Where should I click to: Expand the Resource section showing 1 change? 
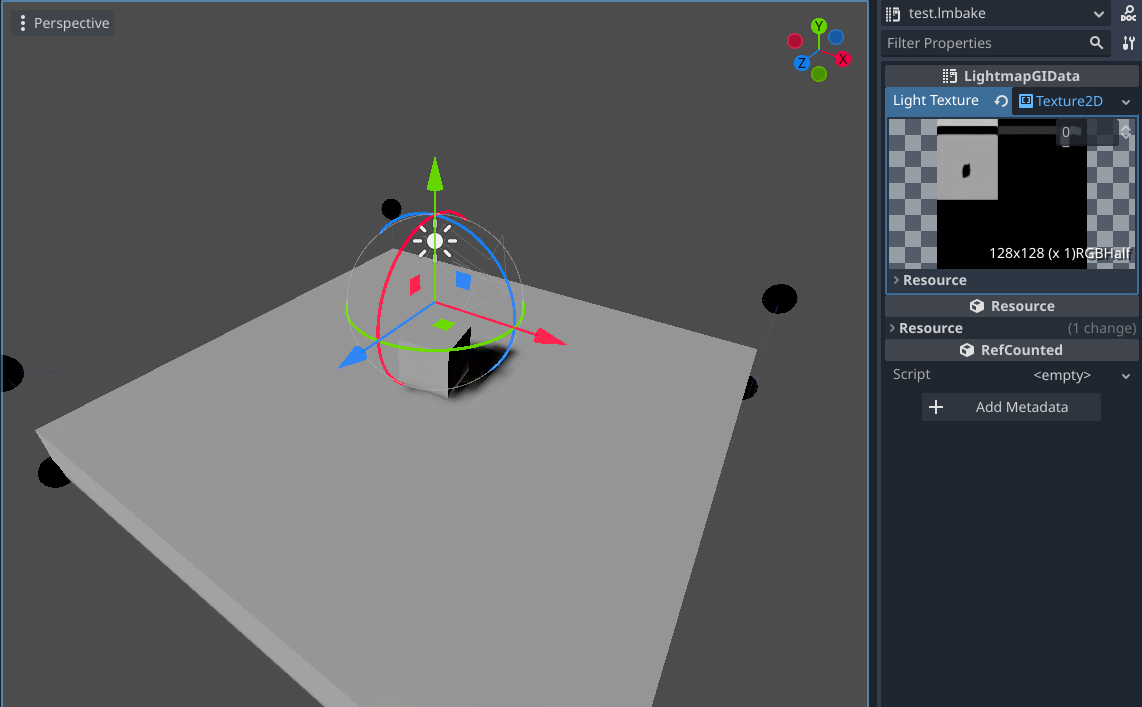pos(895,327)
